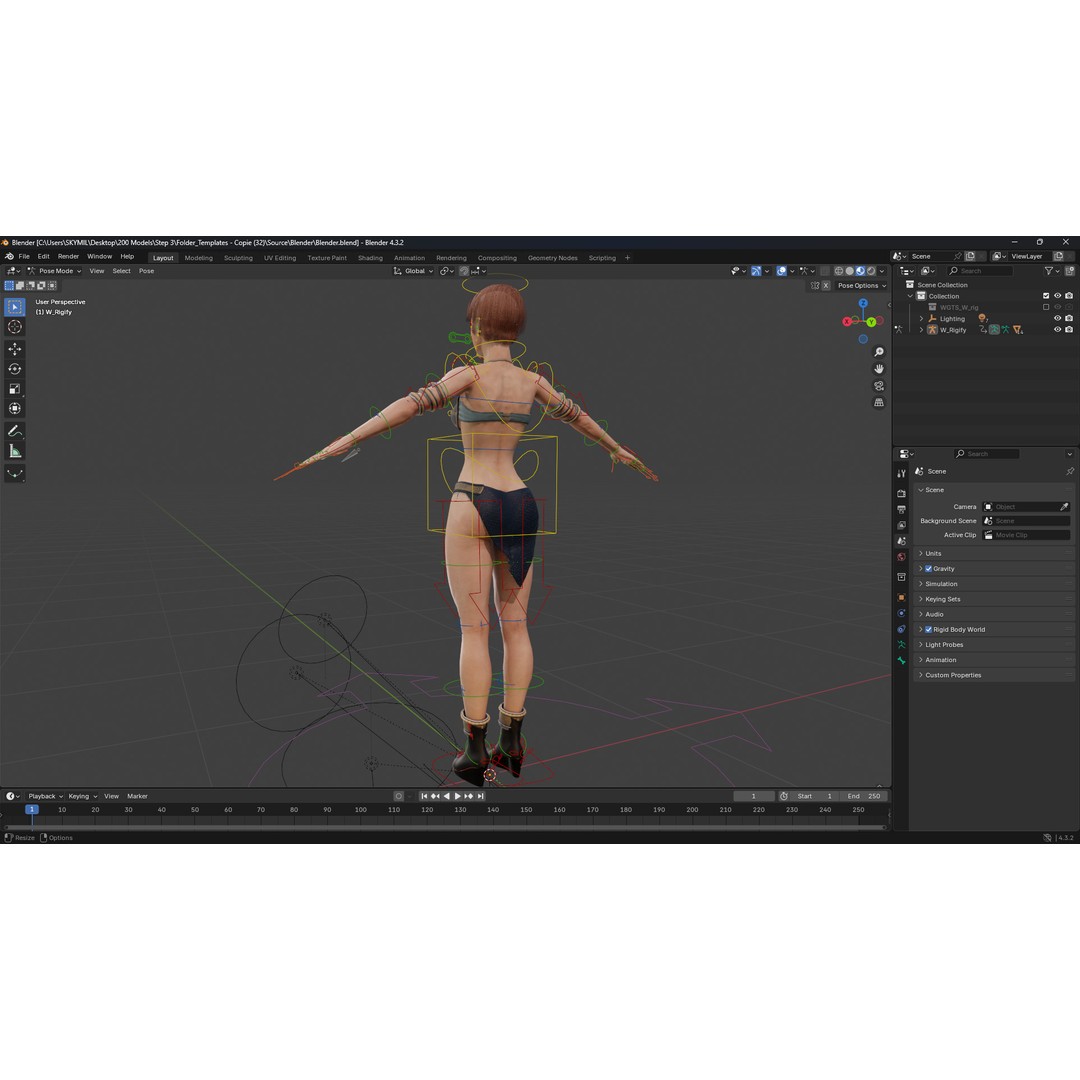The image size is (1080, 1080).
Task: Open the Physics properties tab
Action: coord(901,613)
